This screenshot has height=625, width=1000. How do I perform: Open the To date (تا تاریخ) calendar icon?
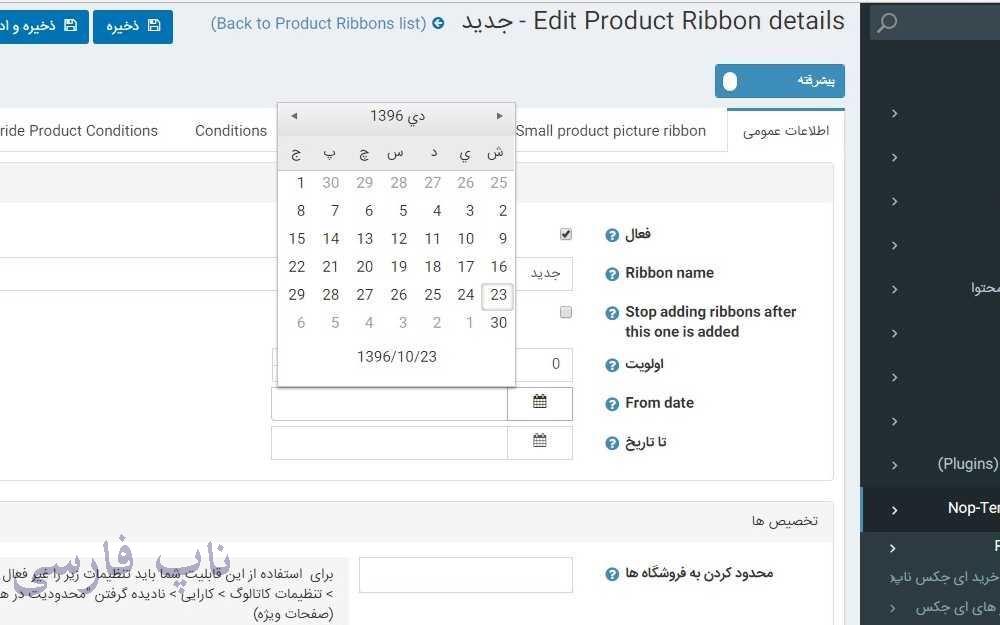(540, 442)
